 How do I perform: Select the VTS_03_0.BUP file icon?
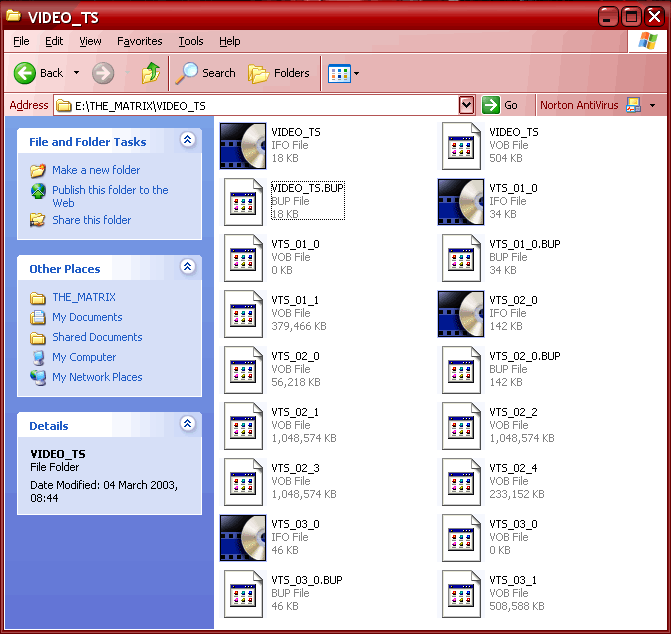(x=243, y=595)
